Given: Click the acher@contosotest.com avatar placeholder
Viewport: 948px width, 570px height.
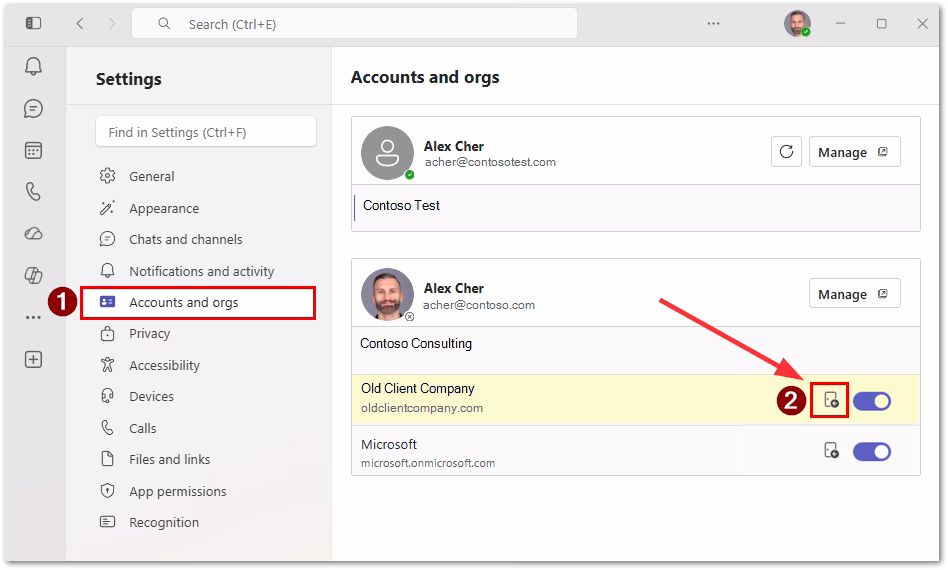Looking at the screenshot, I should (x=388, y=153).
